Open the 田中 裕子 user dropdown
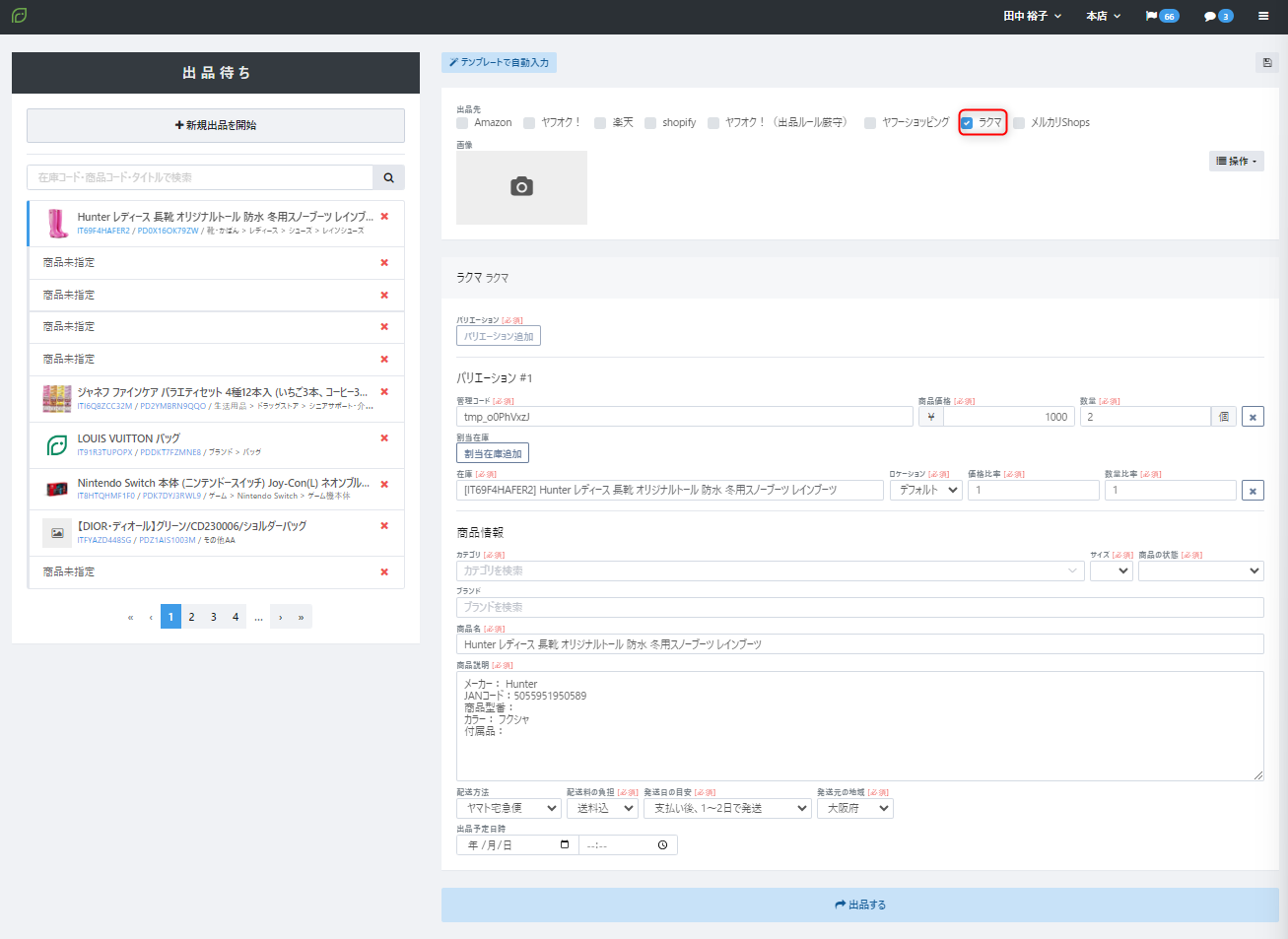The image size is (1288, 939). [1032, 16]
